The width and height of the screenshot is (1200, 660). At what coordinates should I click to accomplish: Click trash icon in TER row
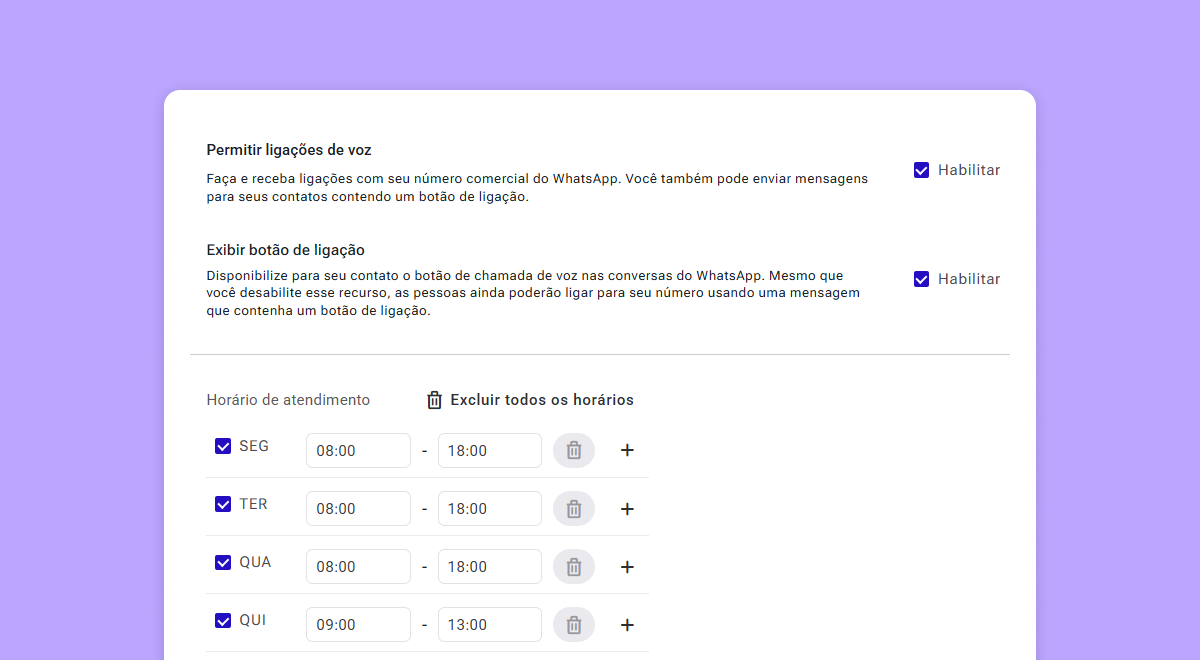click(574, 508)
